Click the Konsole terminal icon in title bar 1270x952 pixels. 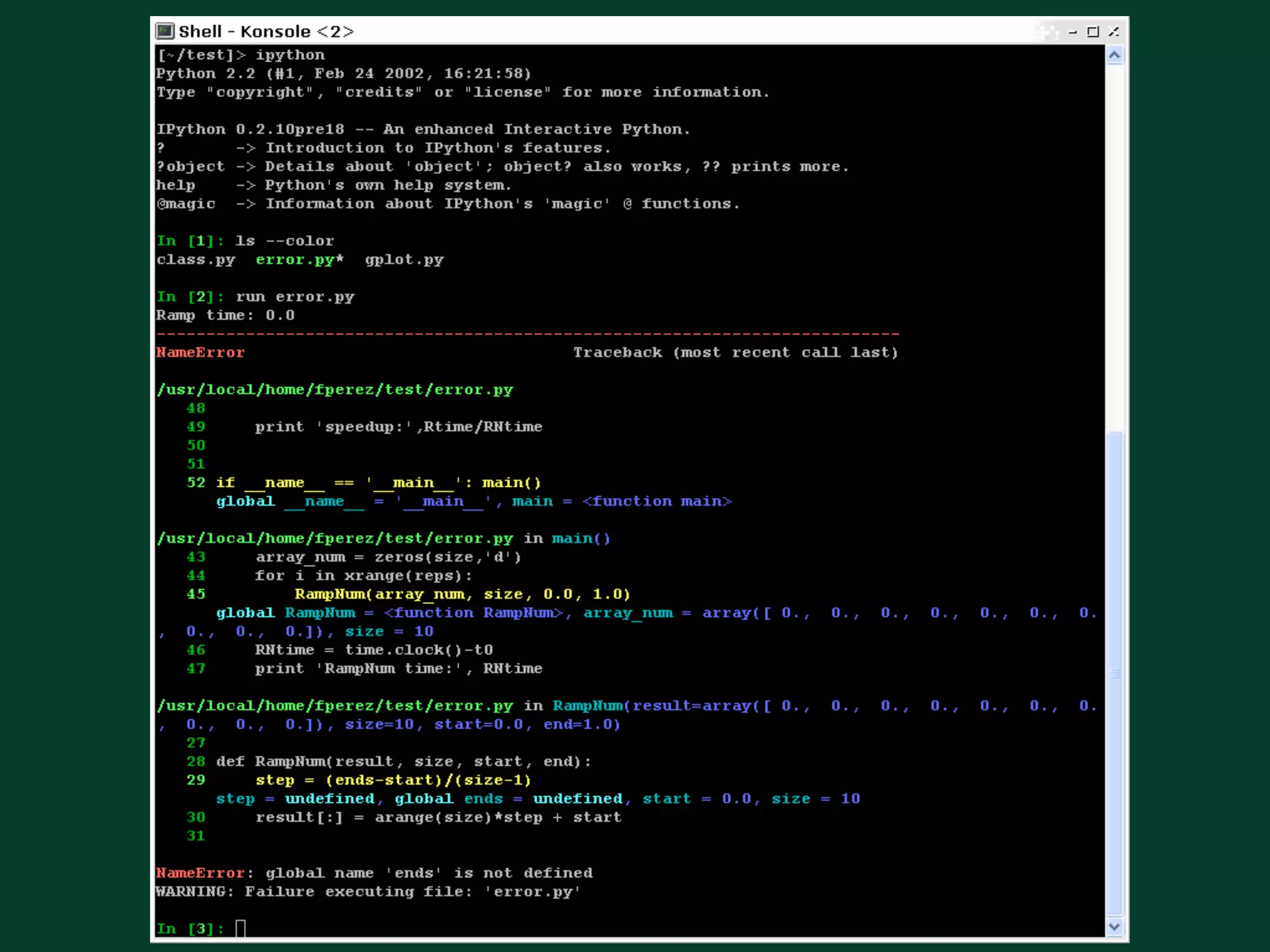coord(165,31)
